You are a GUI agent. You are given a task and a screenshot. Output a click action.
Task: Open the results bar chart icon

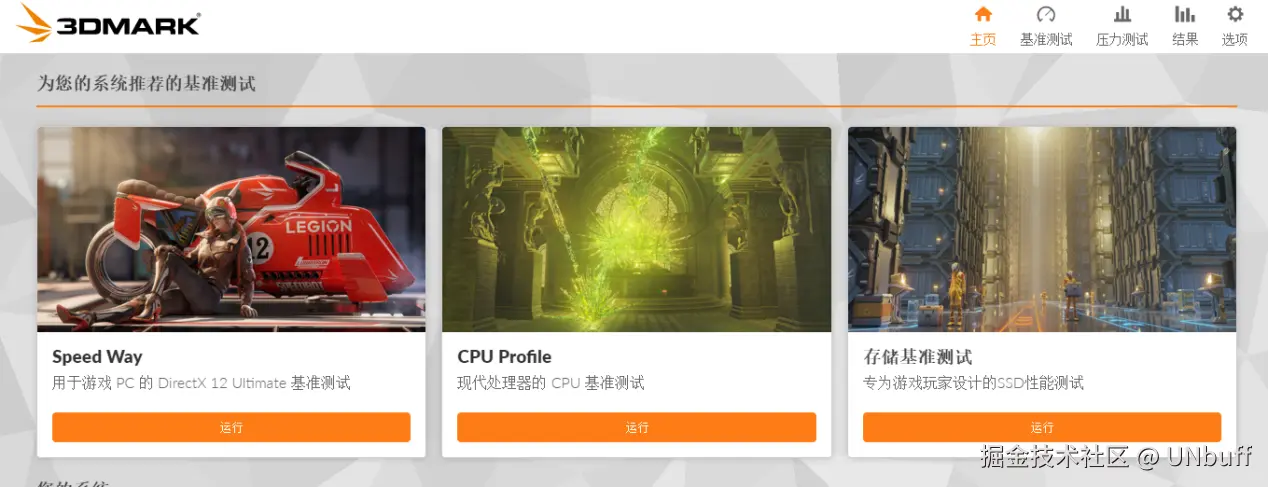pyautogui.click(x=1185, y=14)
